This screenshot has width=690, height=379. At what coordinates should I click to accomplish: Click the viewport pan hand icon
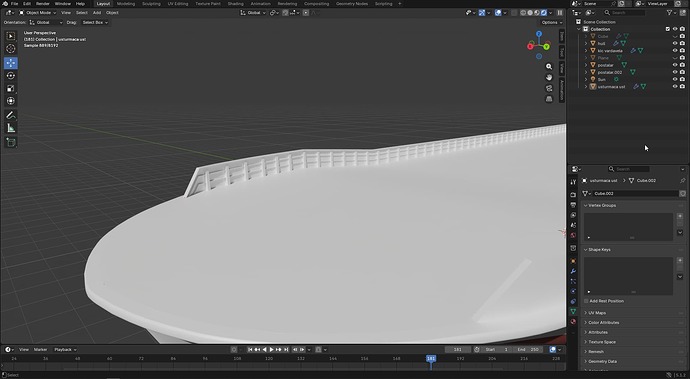click(x=549, y=77)
